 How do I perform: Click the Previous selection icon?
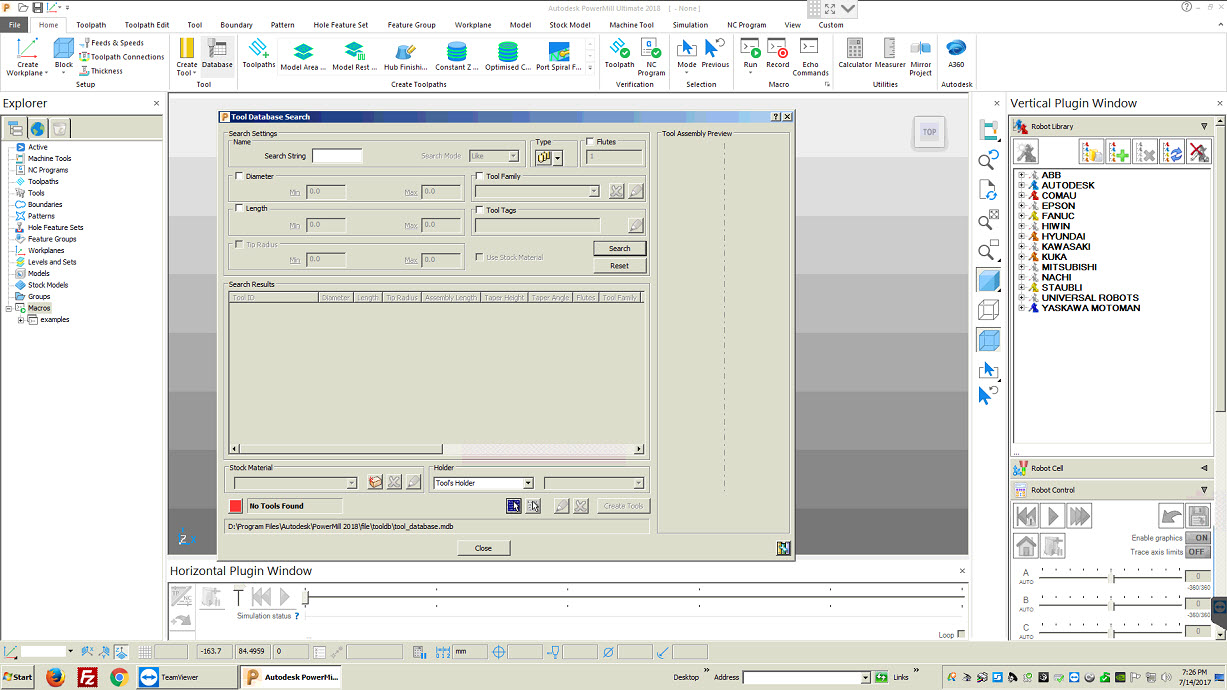click(715, 54)
